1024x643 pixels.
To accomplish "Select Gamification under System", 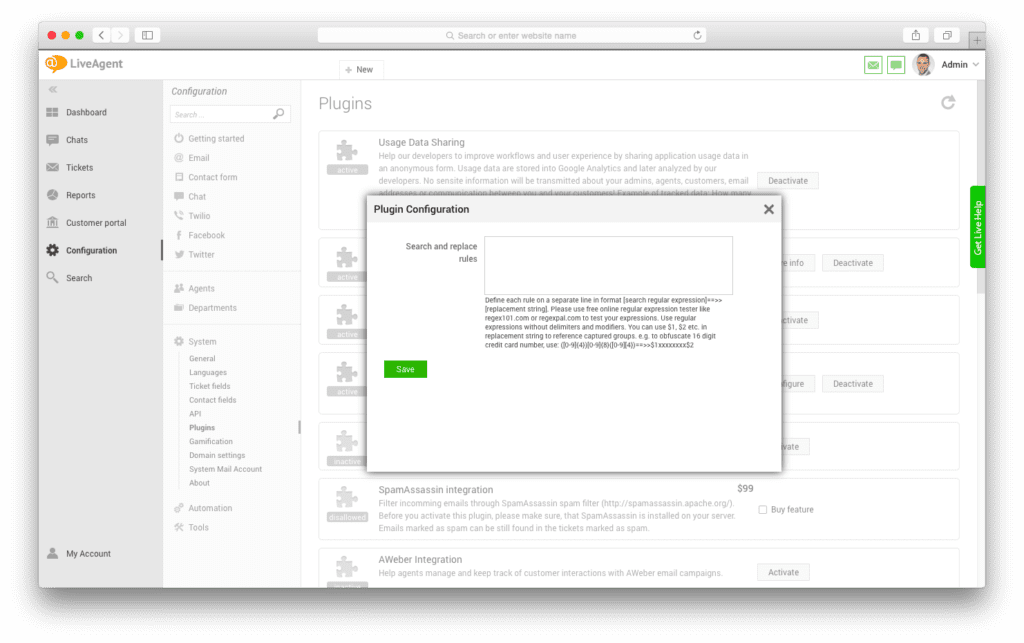I will click(x=210, y=441).
